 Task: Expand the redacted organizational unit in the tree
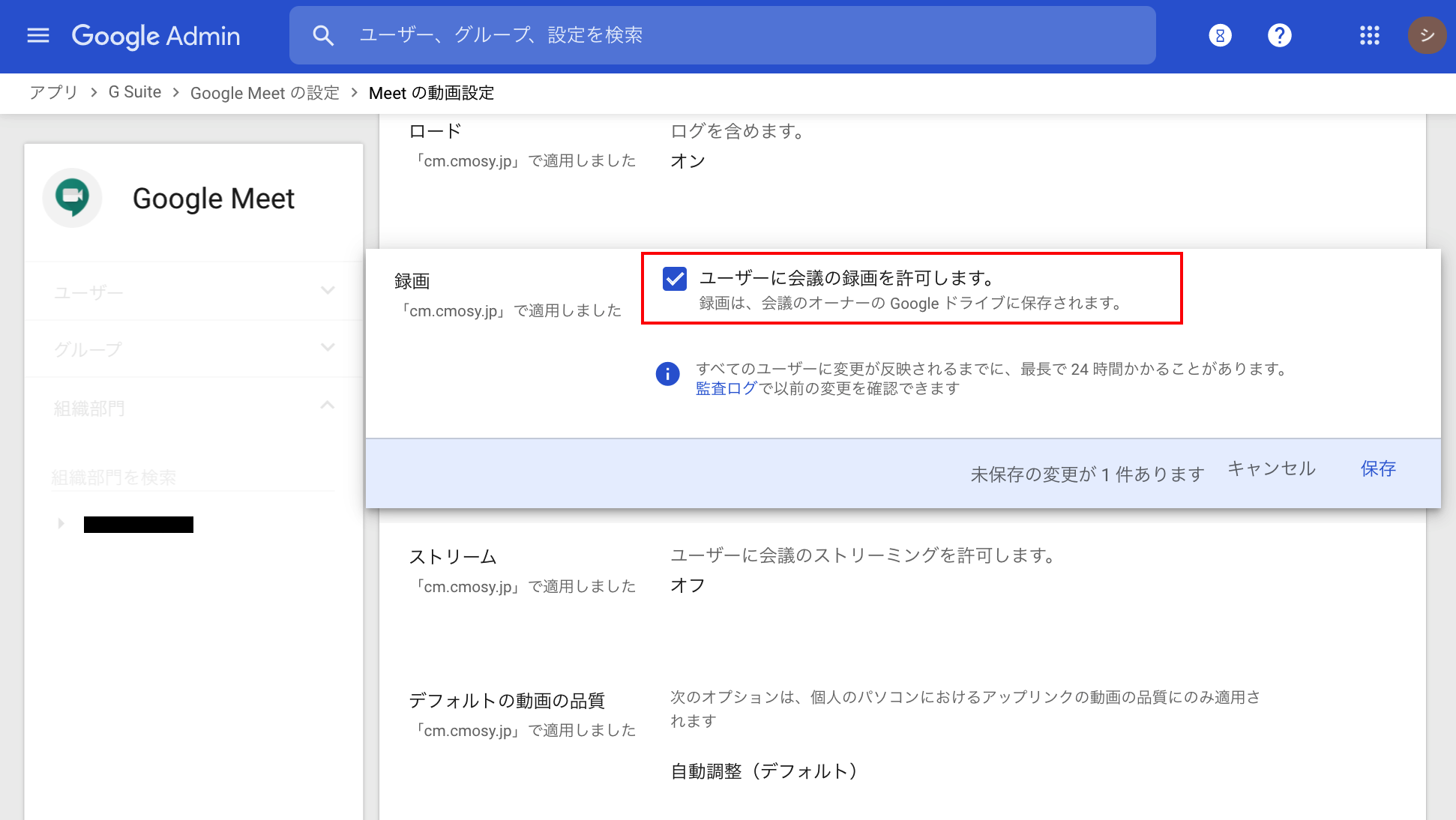pyautogui.click(x=61, y=524)
